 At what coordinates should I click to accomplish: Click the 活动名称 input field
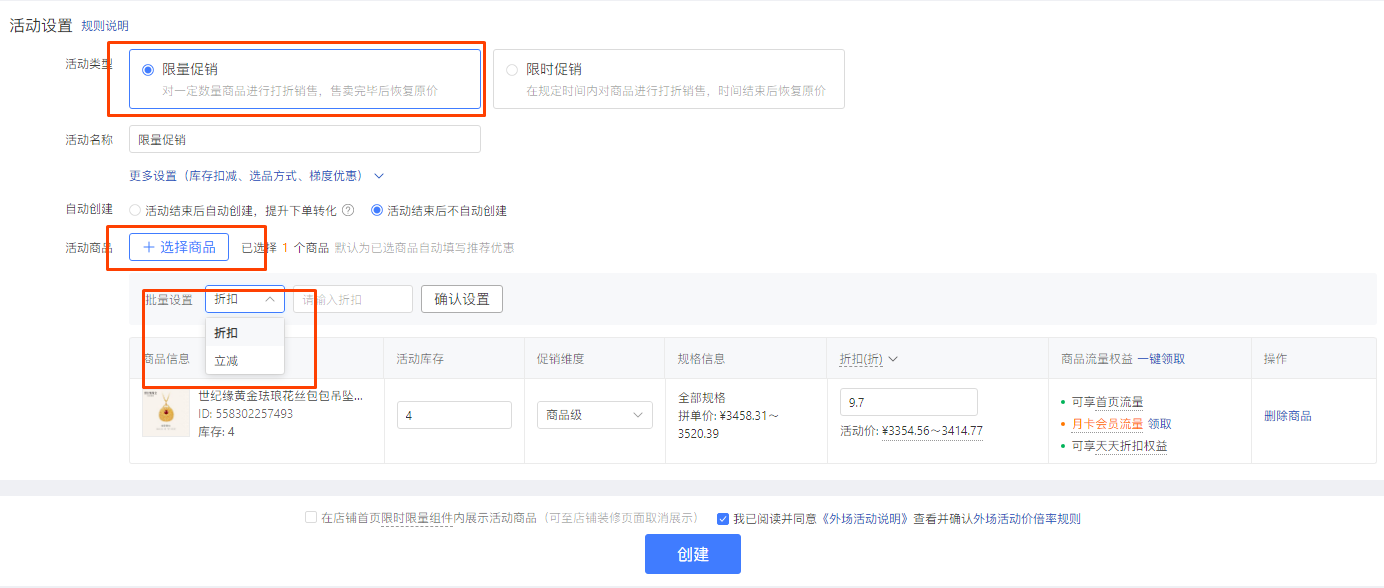point(305,140)
